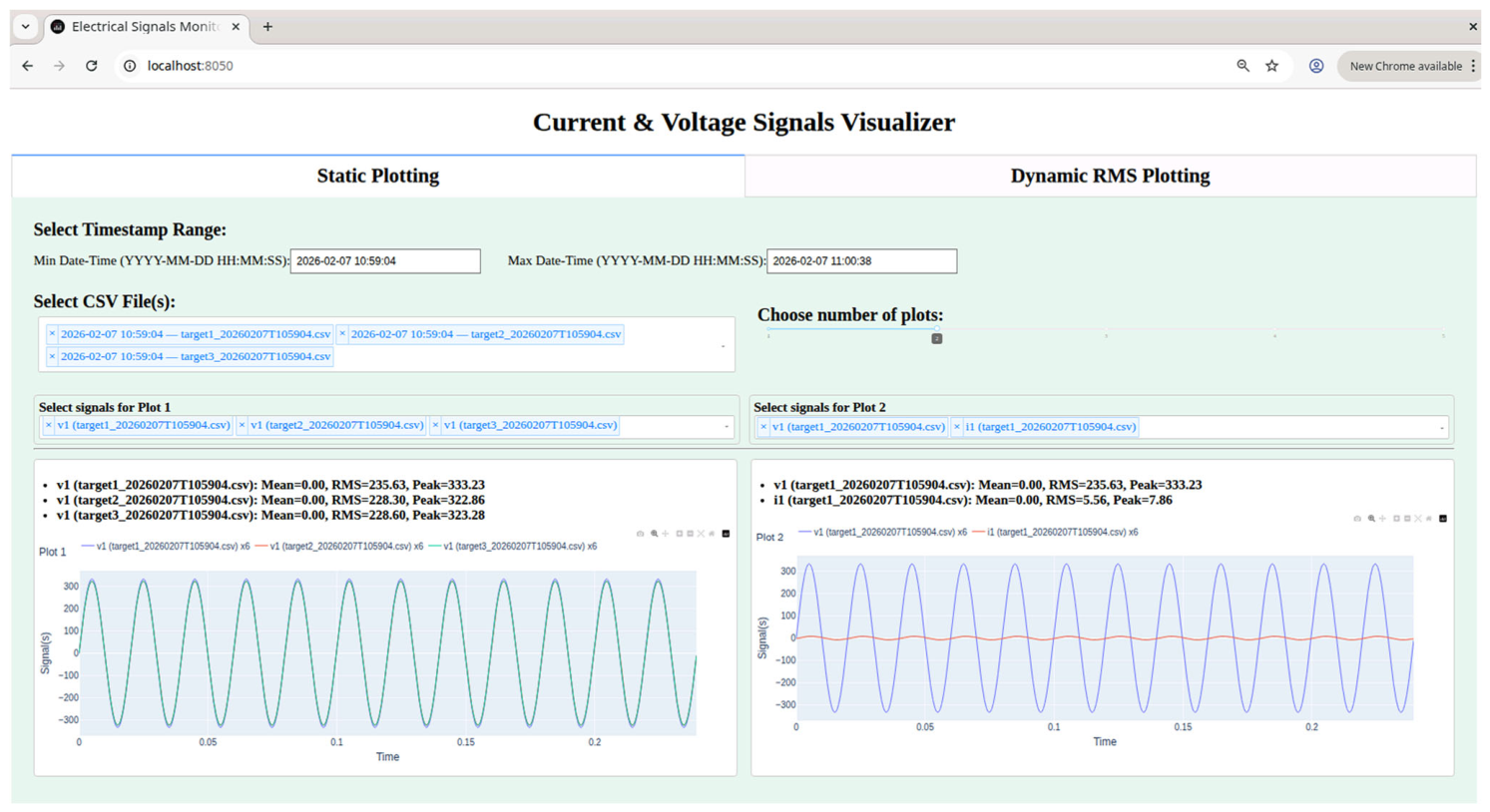Screen dimensions: 1490x812
Task: Select the Static Plotting tab
Action: pos(378,177)
